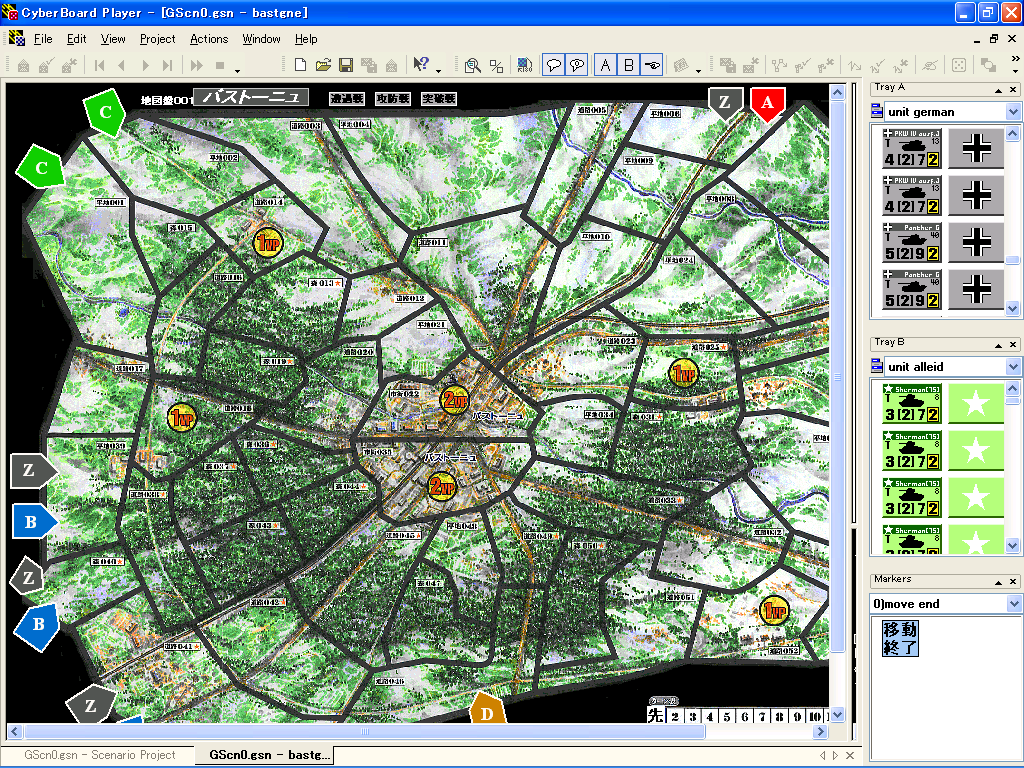Step forward one move in playback
The image size is (1024, 768).
(145, 65)
